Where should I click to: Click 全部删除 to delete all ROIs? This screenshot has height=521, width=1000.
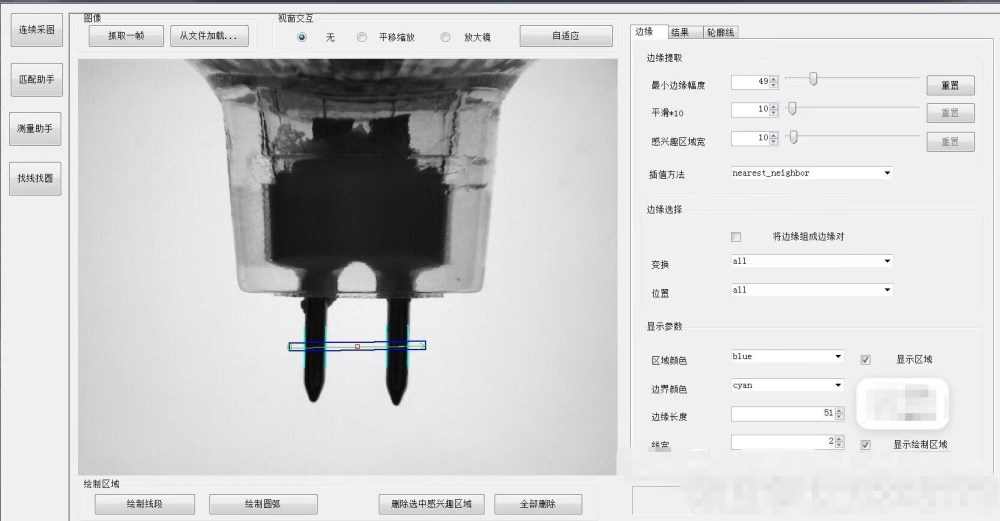(538, 504)
